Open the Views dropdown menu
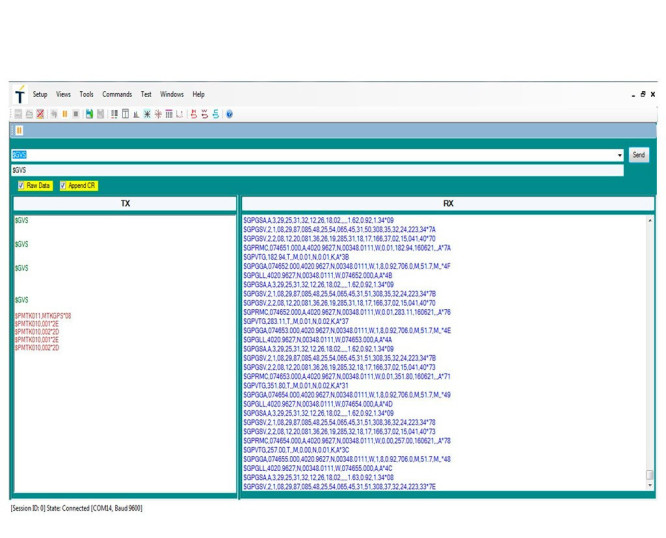666x538 pixels. point(63,94)
